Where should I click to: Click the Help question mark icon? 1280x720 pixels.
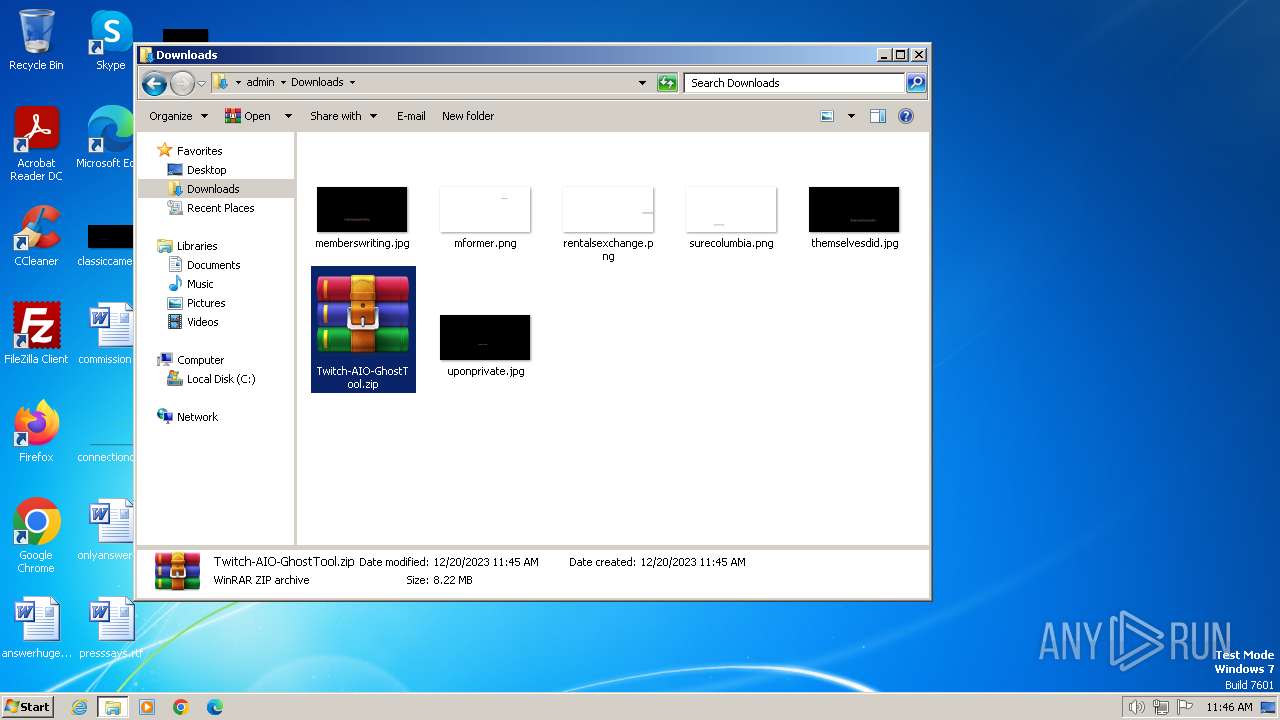pos(906,116)
